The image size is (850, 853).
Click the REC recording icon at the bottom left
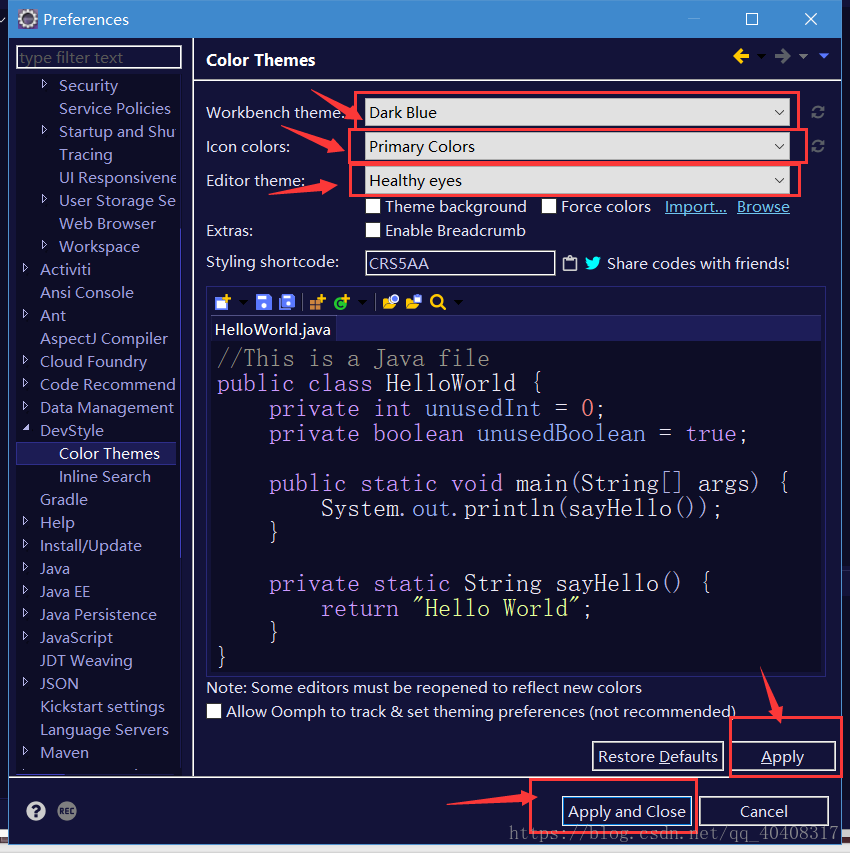click(67, 811)
